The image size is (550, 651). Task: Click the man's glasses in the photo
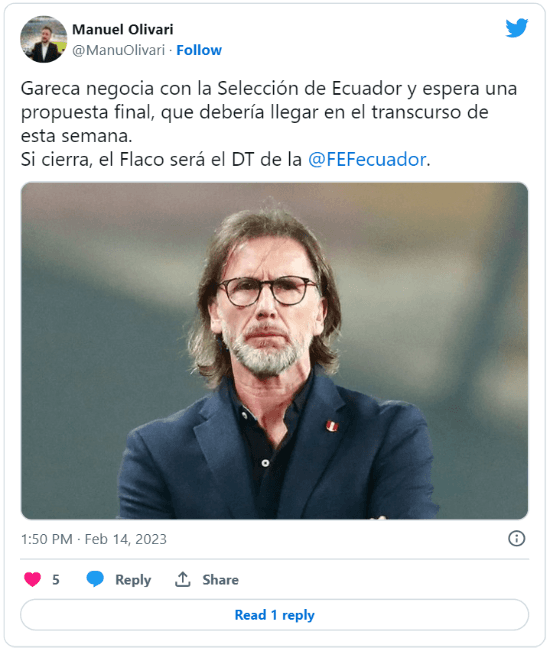point(268,291)
